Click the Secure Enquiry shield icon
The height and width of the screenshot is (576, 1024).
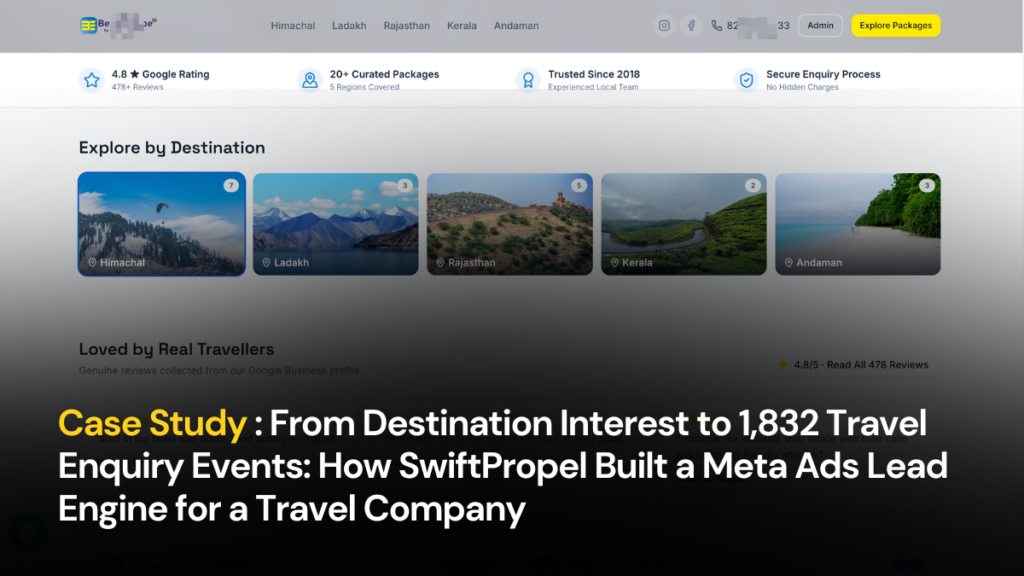click(746, 80)
